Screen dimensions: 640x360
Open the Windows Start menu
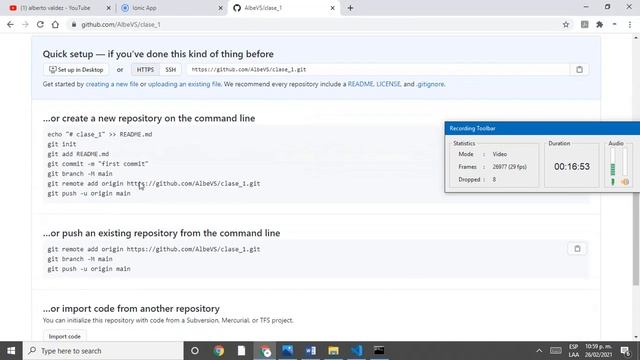[11, 351]
